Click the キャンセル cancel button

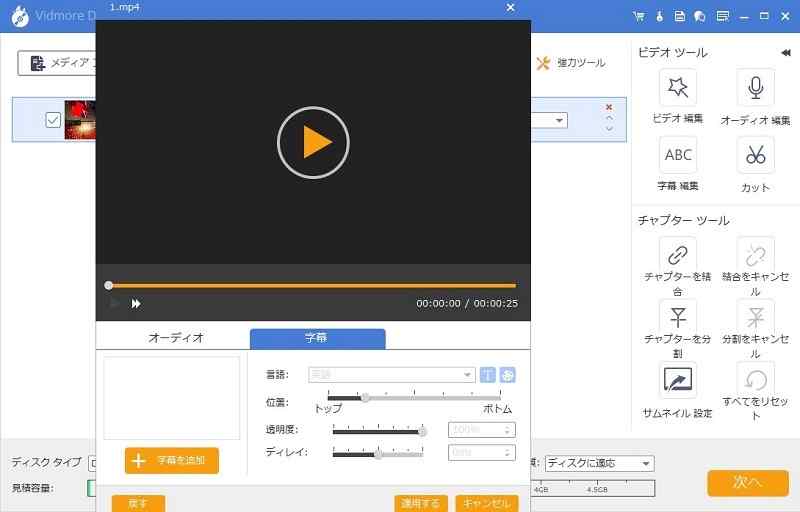487,503
